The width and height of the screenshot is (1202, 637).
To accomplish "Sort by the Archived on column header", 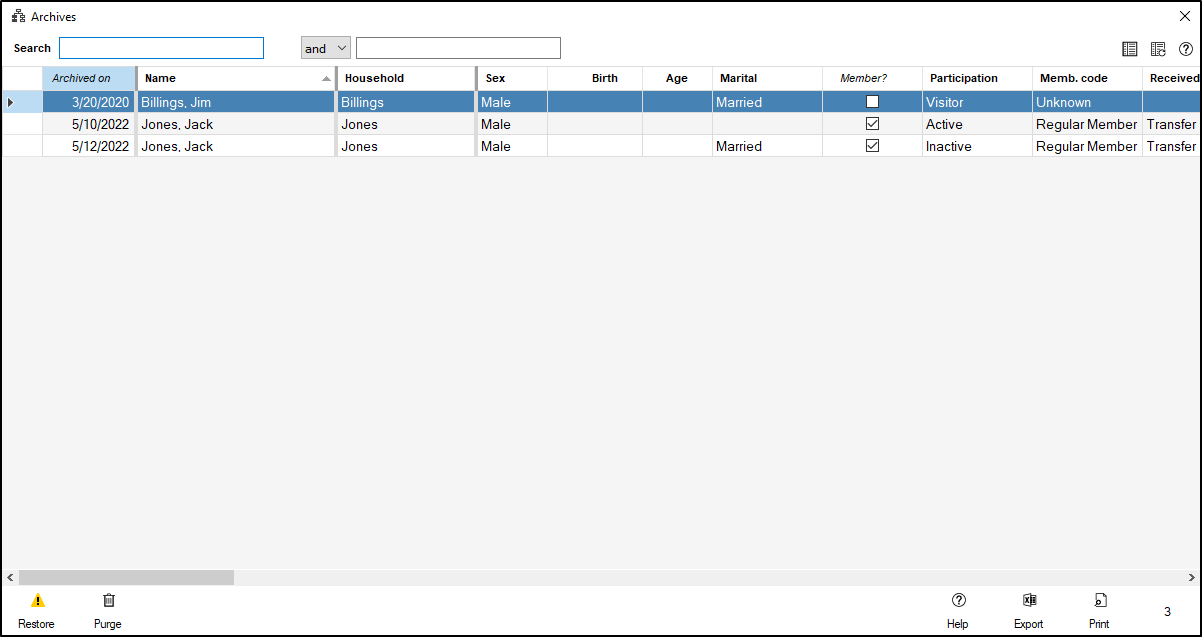I will coord(88,78).
